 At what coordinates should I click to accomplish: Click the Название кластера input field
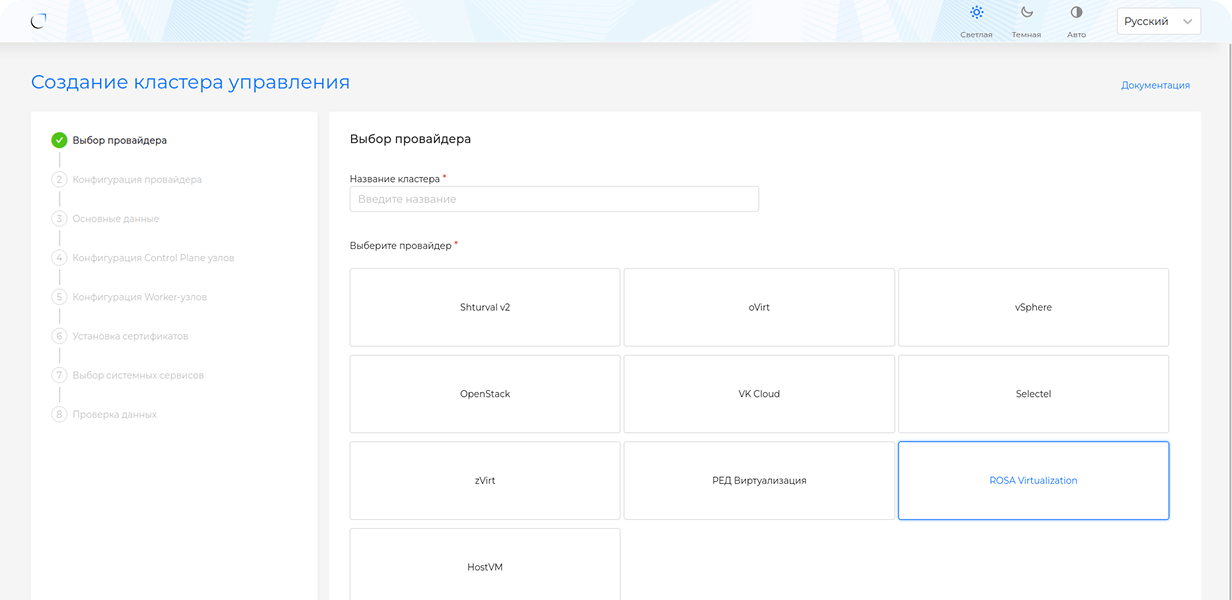554,199
